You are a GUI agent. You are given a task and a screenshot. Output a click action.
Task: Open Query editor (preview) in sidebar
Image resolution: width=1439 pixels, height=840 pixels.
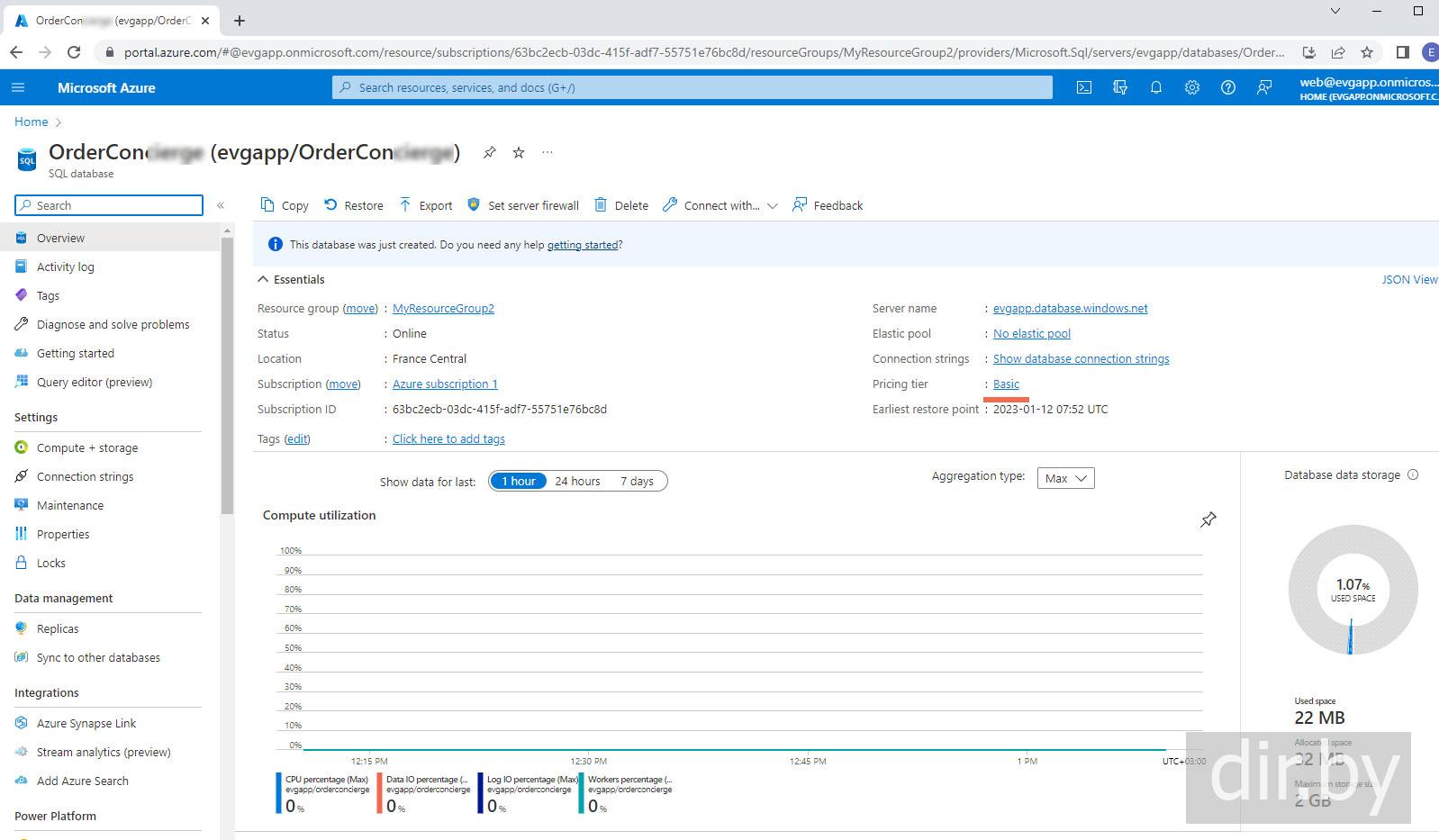click(95, 382)
